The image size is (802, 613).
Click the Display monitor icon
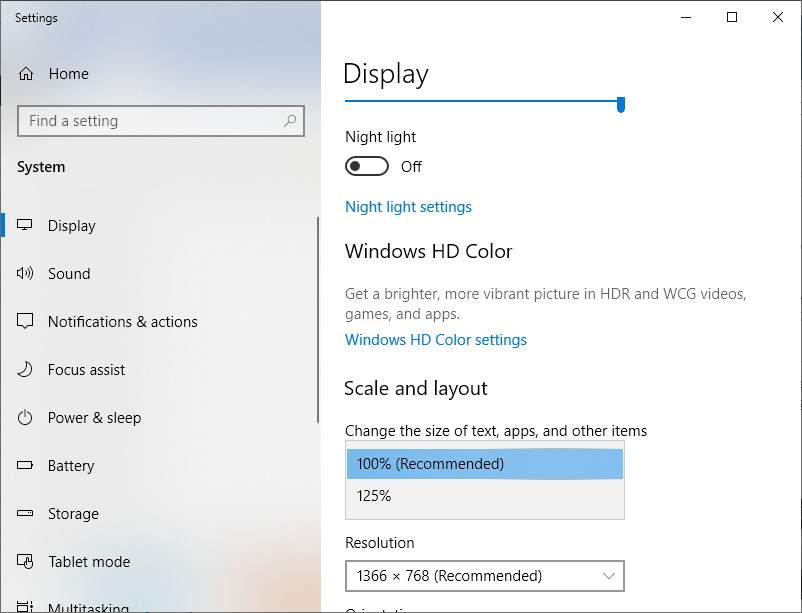pyautogui.click(x=26, y=226)
